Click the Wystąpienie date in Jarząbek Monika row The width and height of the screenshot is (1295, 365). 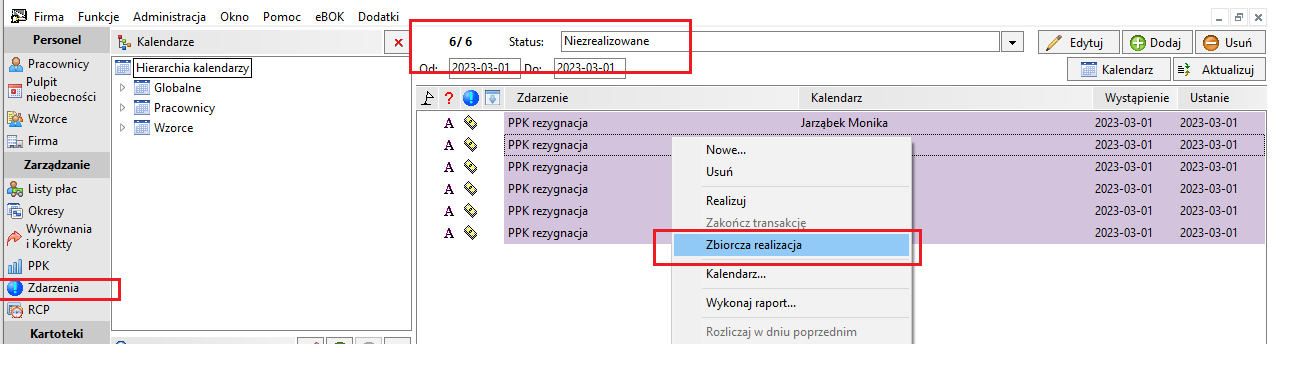pyautogui.click(x=1123, y=123)
